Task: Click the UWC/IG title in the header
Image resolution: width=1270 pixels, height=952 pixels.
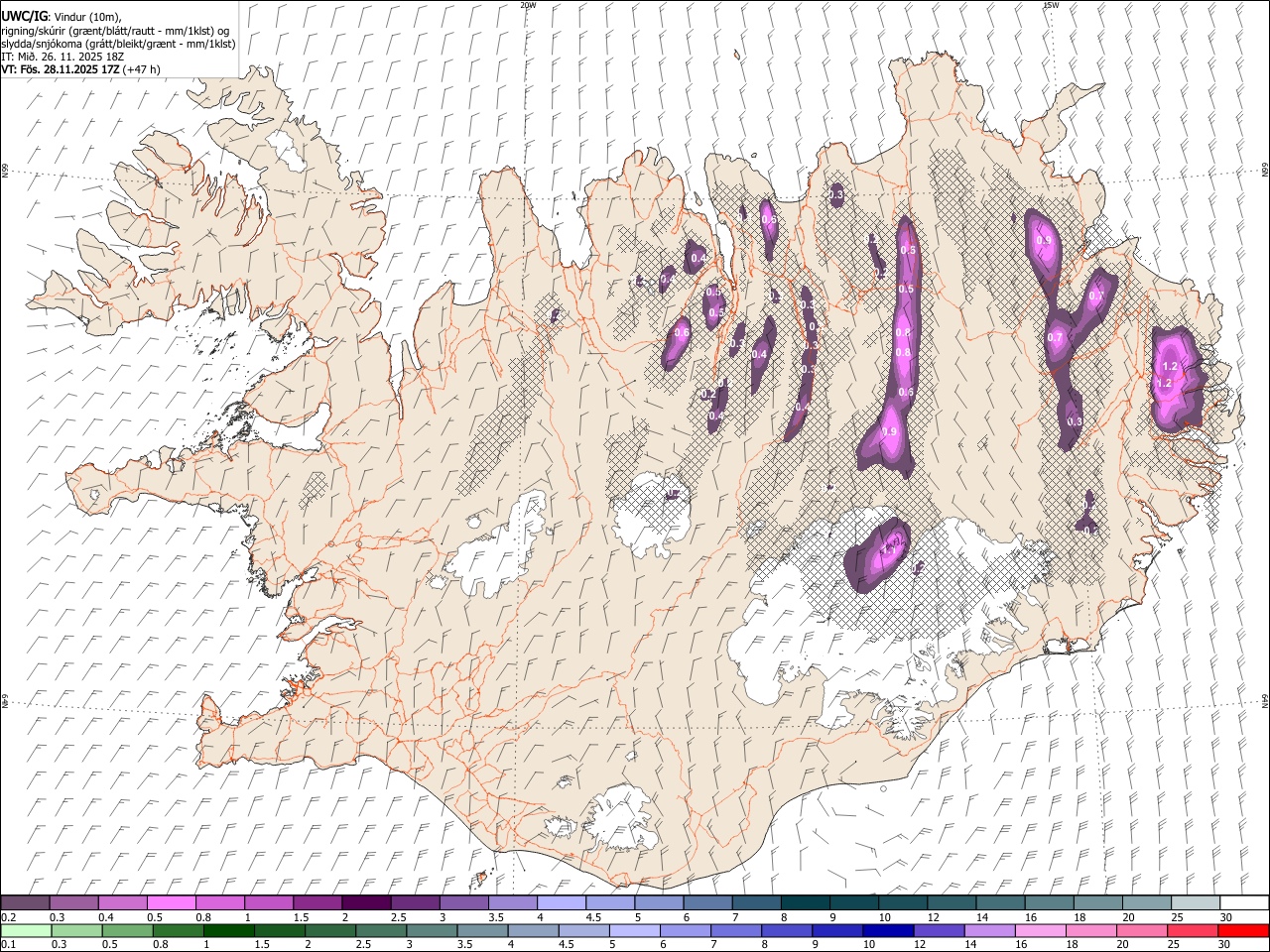Action: point(24,17)
